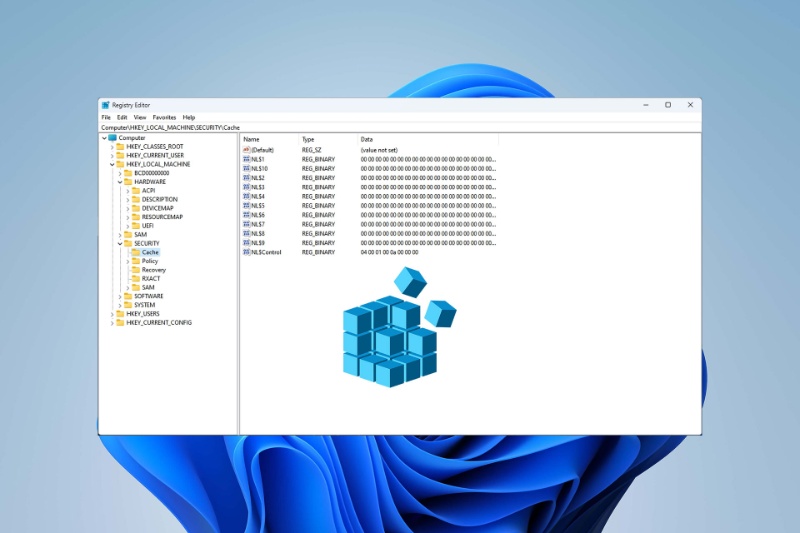Open the File menu
The width and height of the screenshot is (800, 533).
point(106,117)
